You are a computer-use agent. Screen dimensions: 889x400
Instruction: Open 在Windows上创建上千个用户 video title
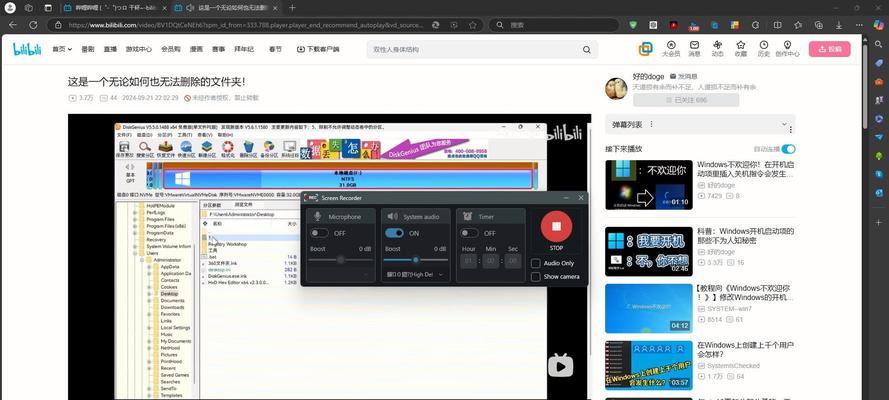pyautogui.click(x=745, y=349)
